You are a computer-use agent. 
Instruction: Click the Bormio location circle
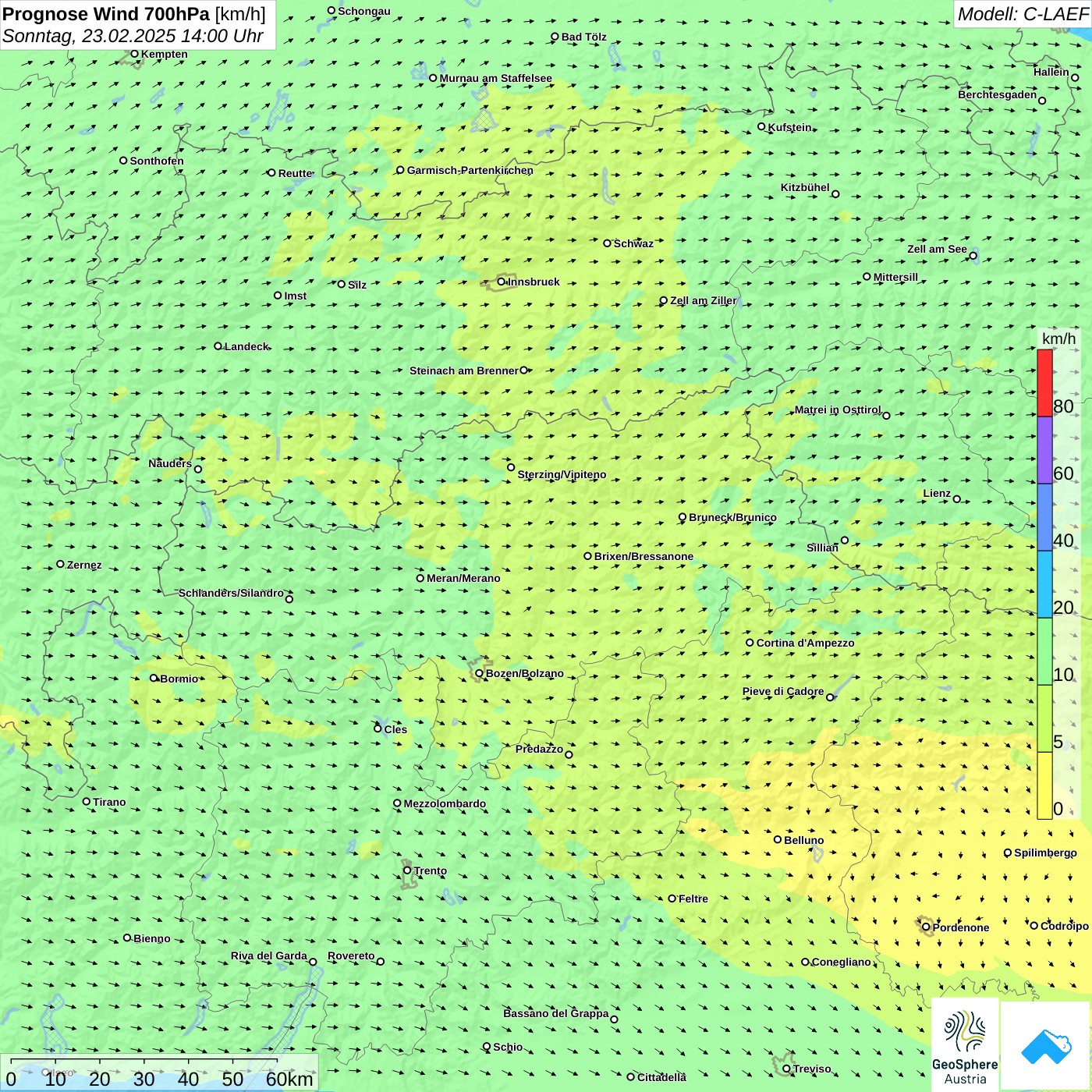[x=154, y=678]
